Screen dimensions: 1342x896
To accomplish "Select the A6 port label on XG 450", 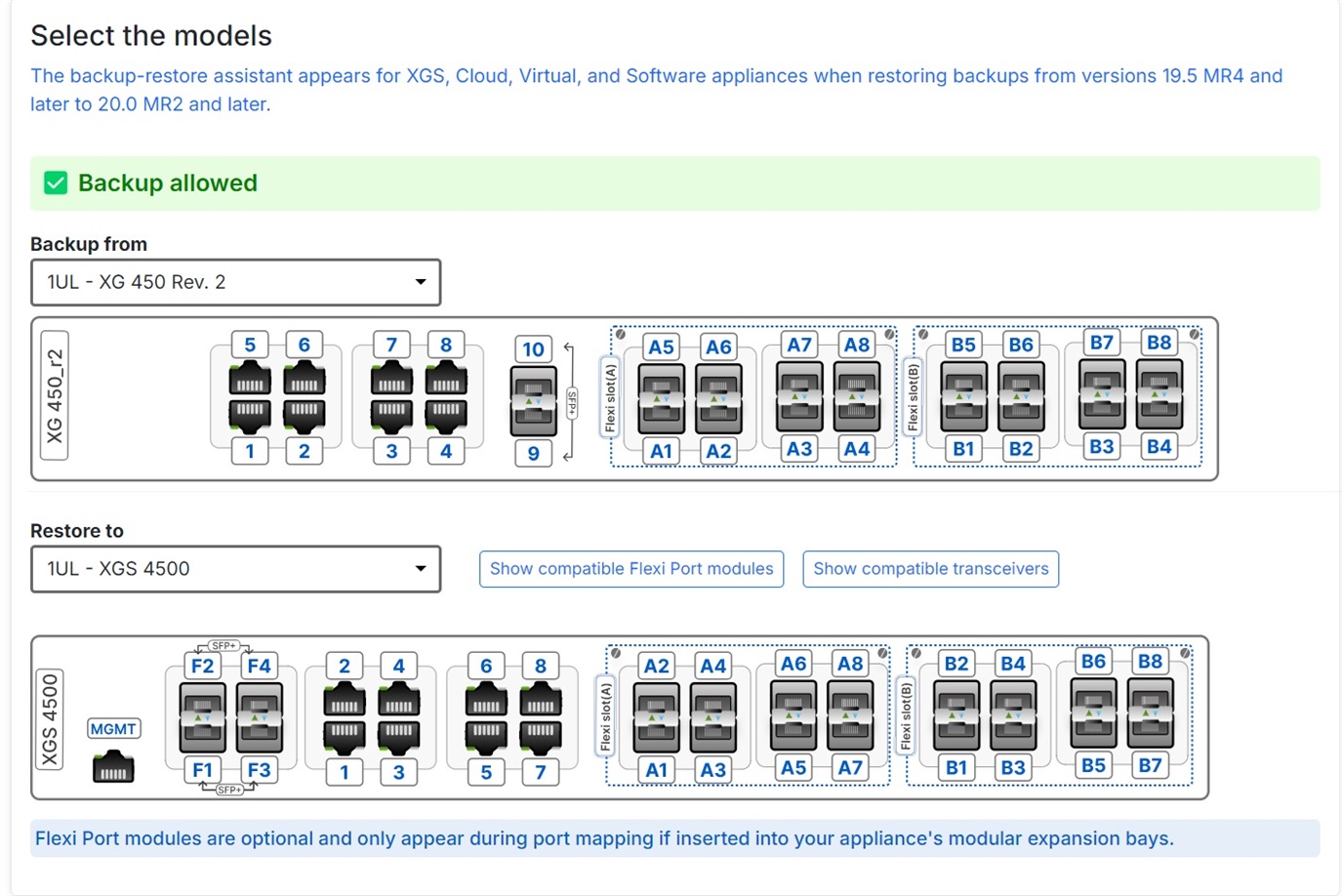I will pyautogui.click(x=718, y=346).
